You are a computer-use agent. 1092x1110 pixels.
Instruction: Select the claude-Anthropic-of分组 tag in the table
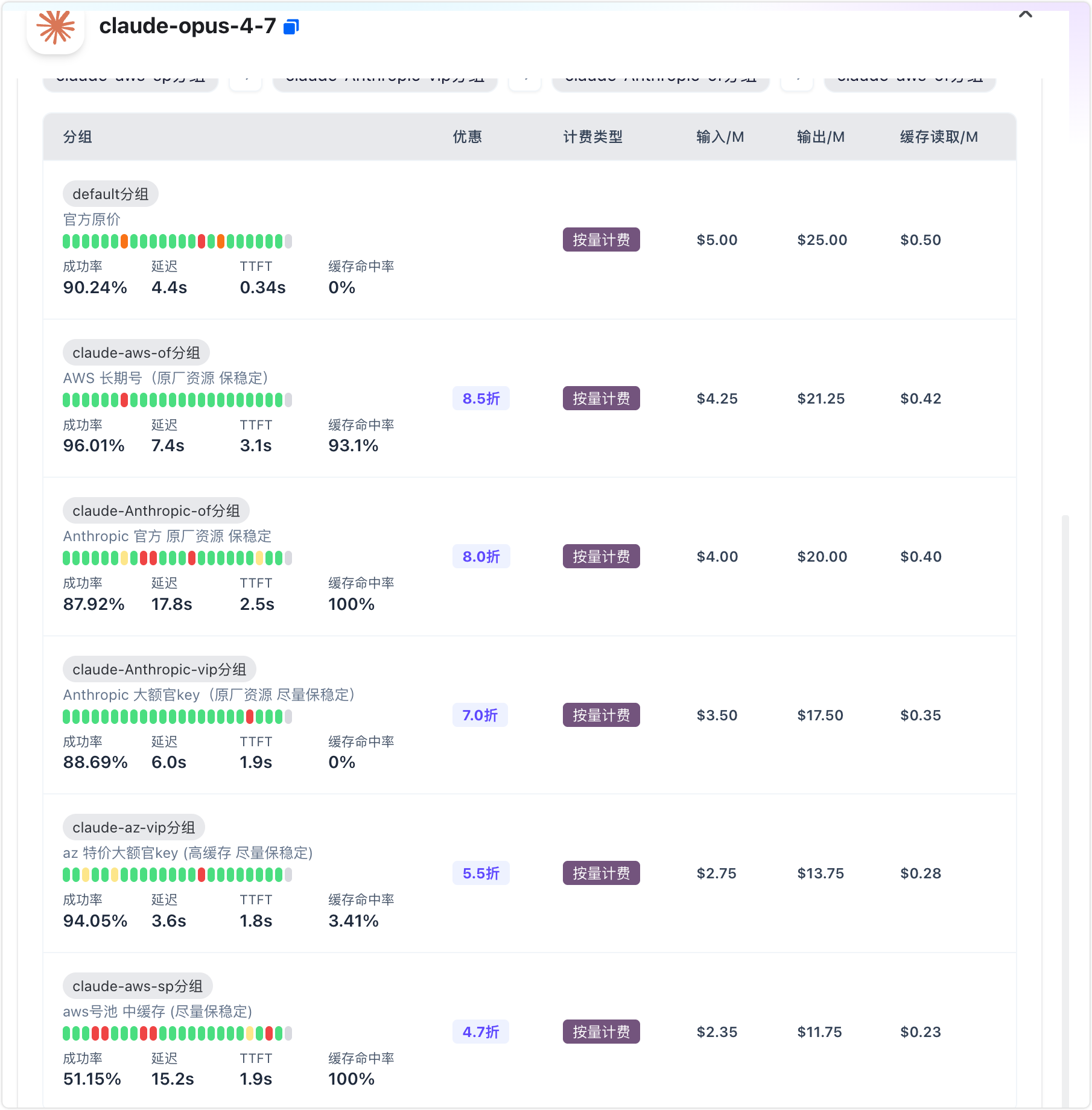click(x=156, y=510)
